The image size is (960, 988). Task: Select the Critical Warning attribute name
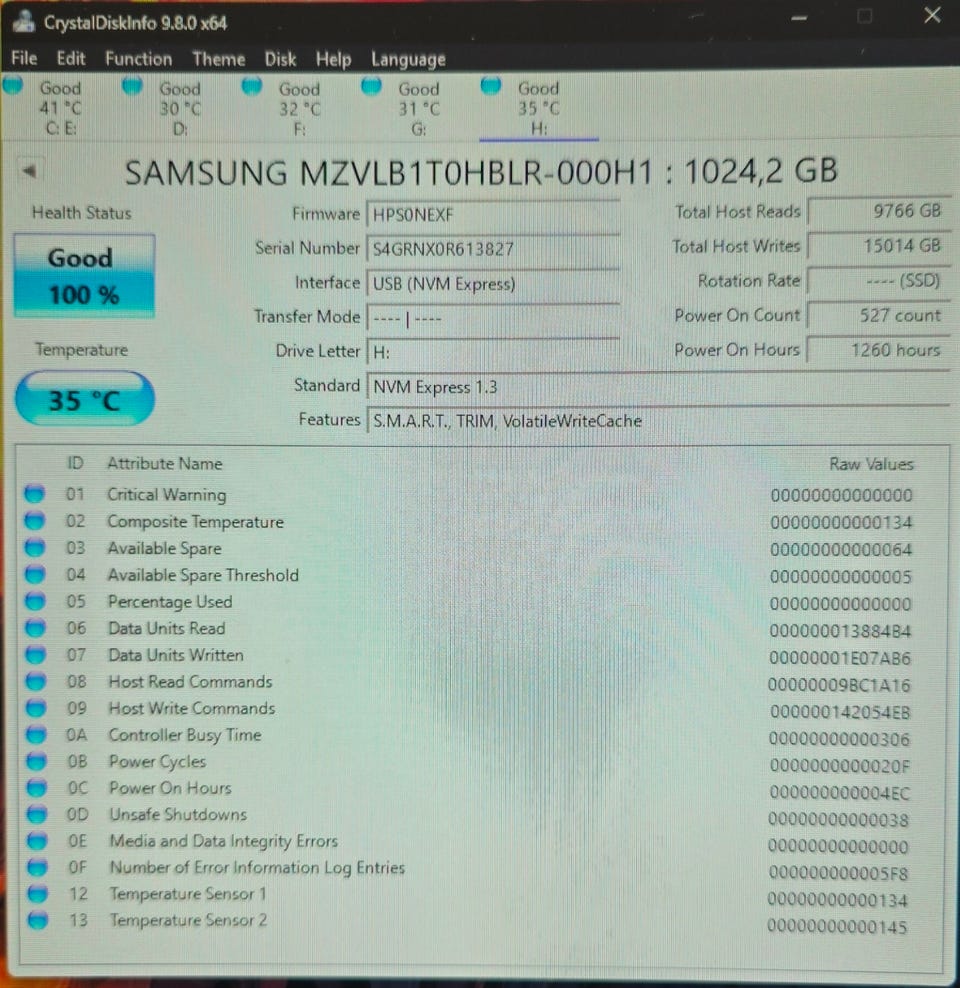point(166,495)
